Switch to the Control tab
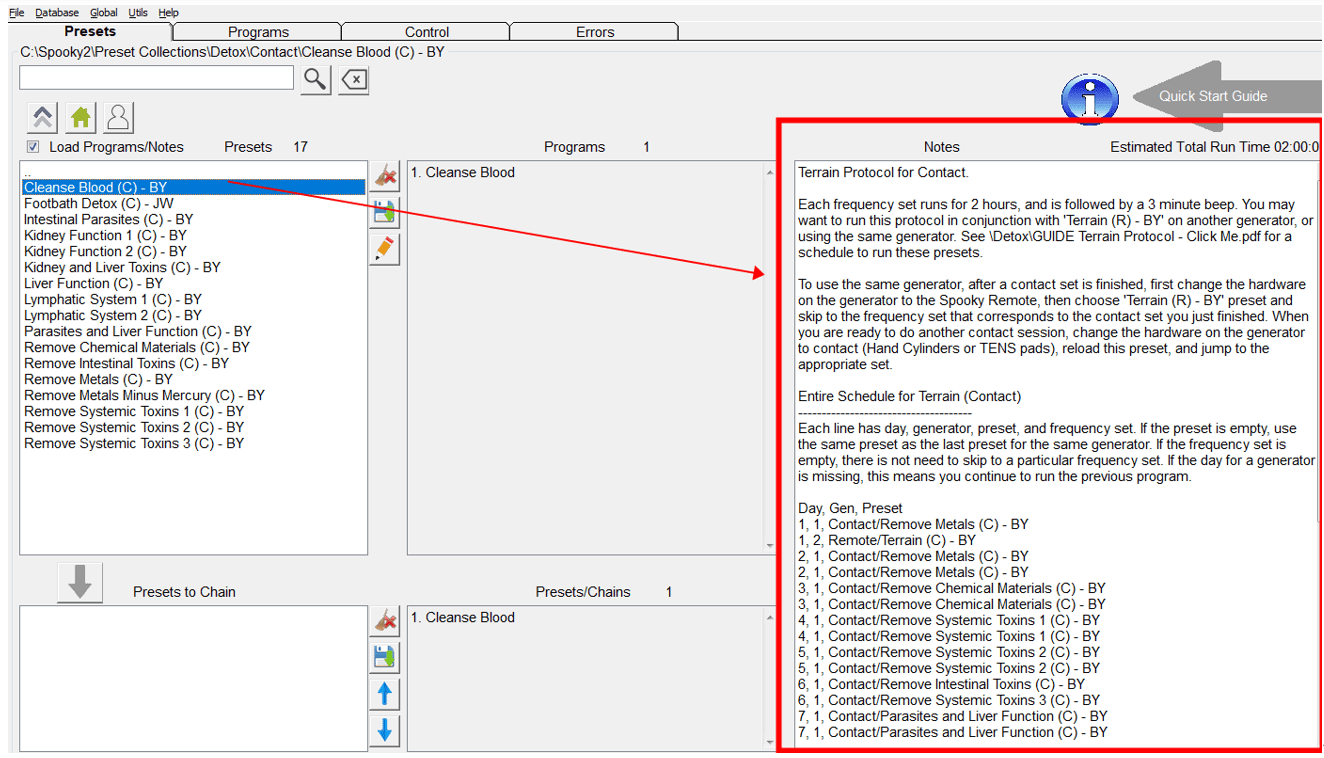The image size is (1324, 758). tap(427, 32)
